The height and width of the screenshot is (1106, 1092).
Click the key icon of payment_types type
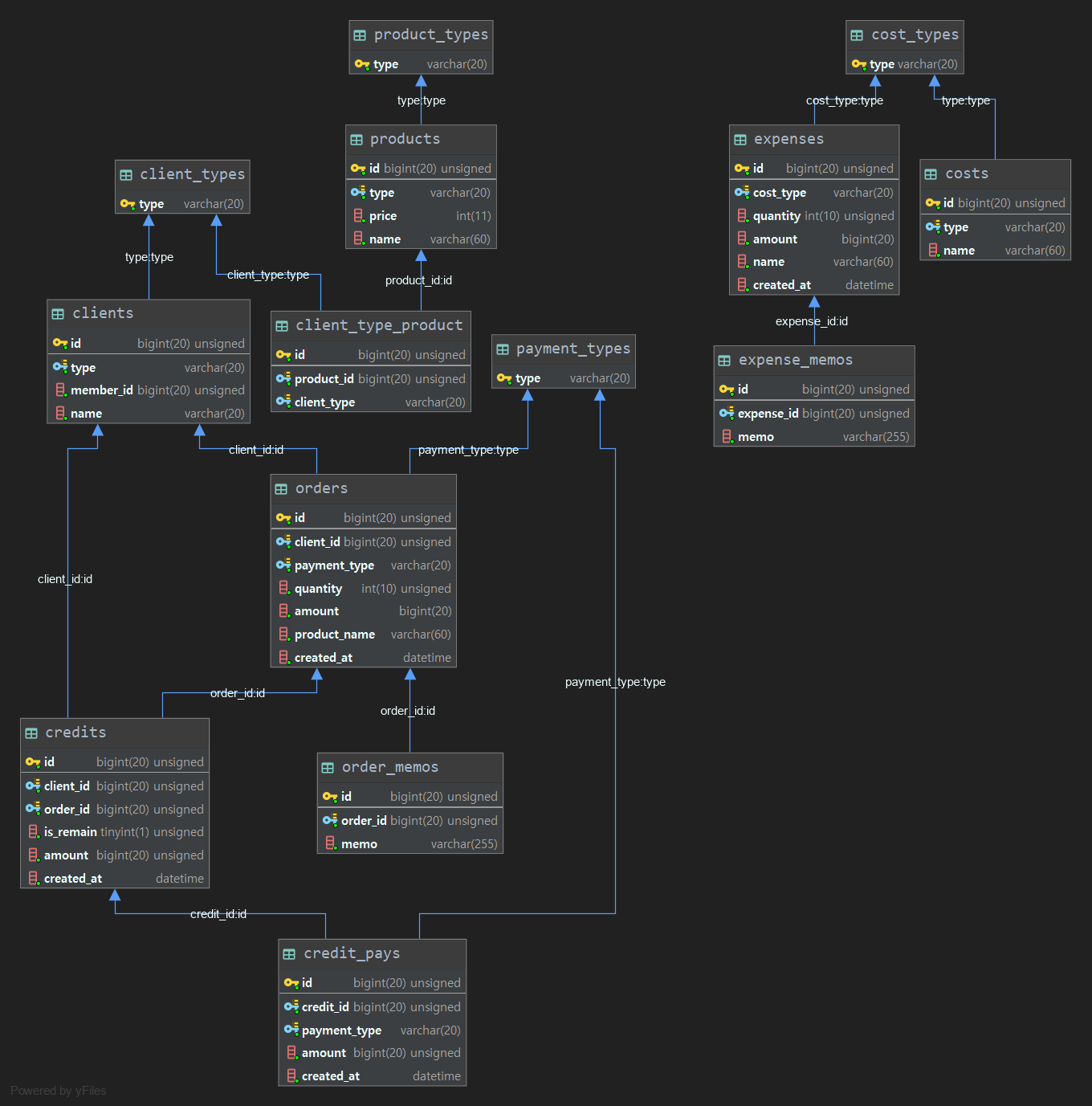[x=504, y=378]
